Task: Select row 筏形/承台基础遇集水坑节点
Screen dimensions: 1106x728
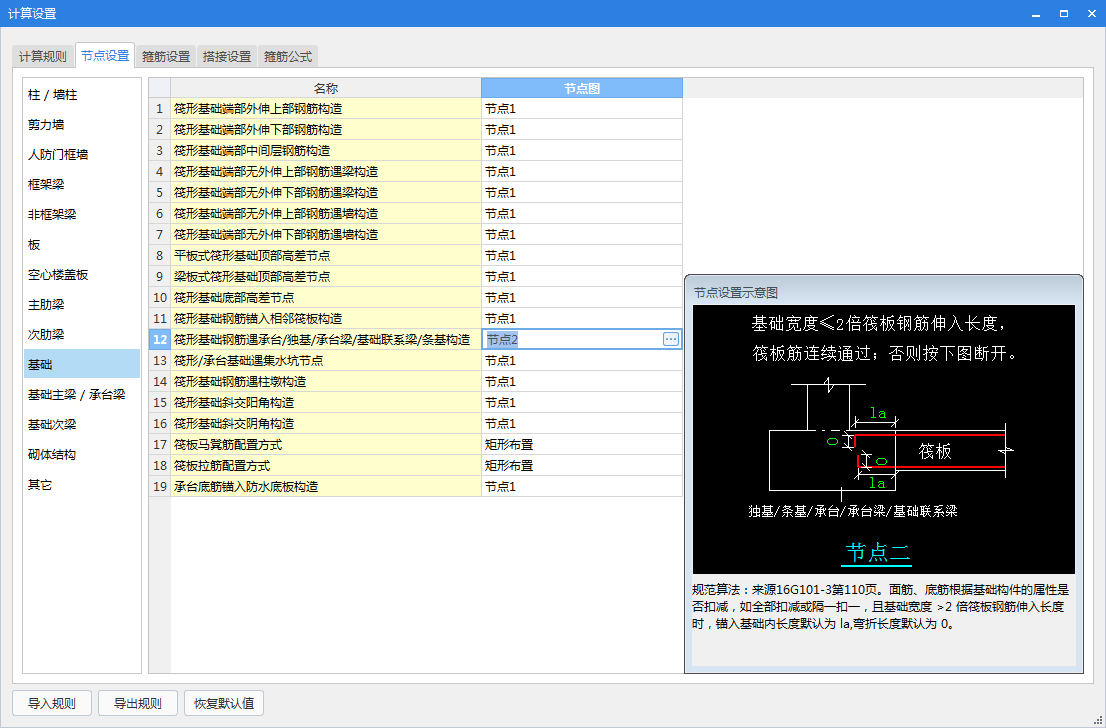Action: 326,360
